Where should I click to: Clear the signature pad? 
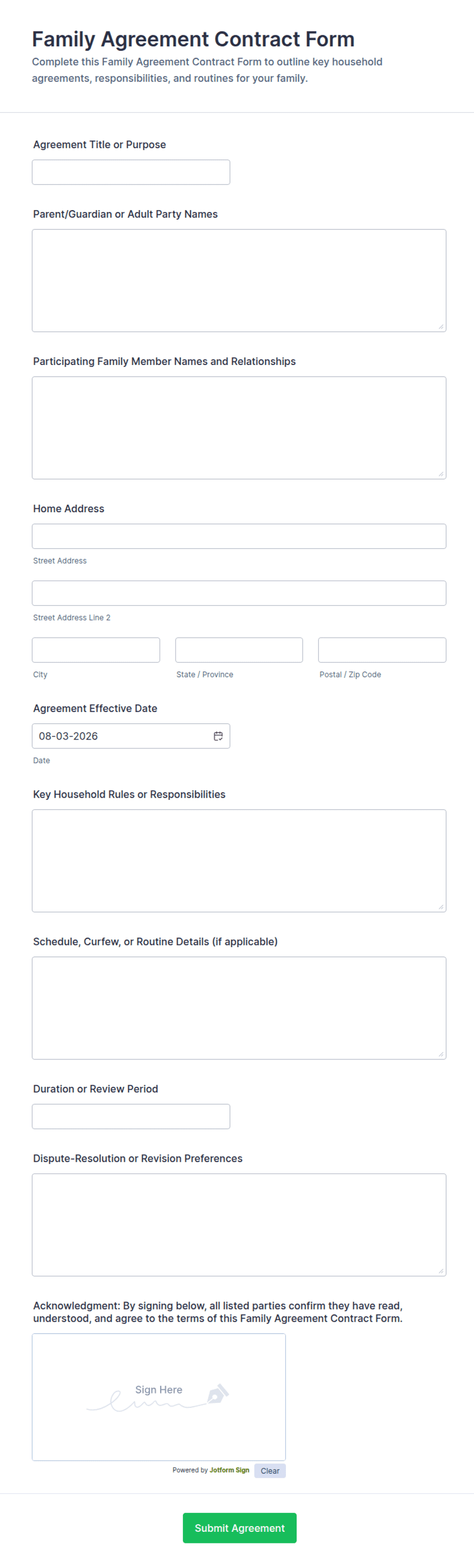coord(270,1471)
